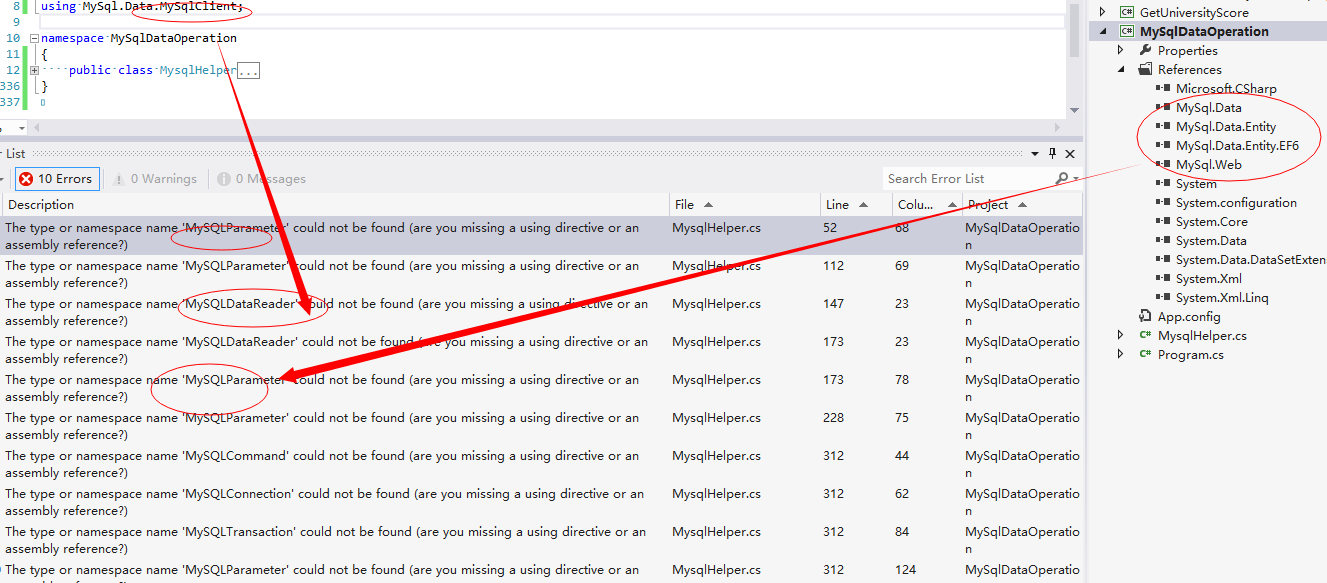Image resolution: width=1327 pixels, height=583 pixels.
Task: Expand the Program.cs file node
Action: (x=1121, y=354)
